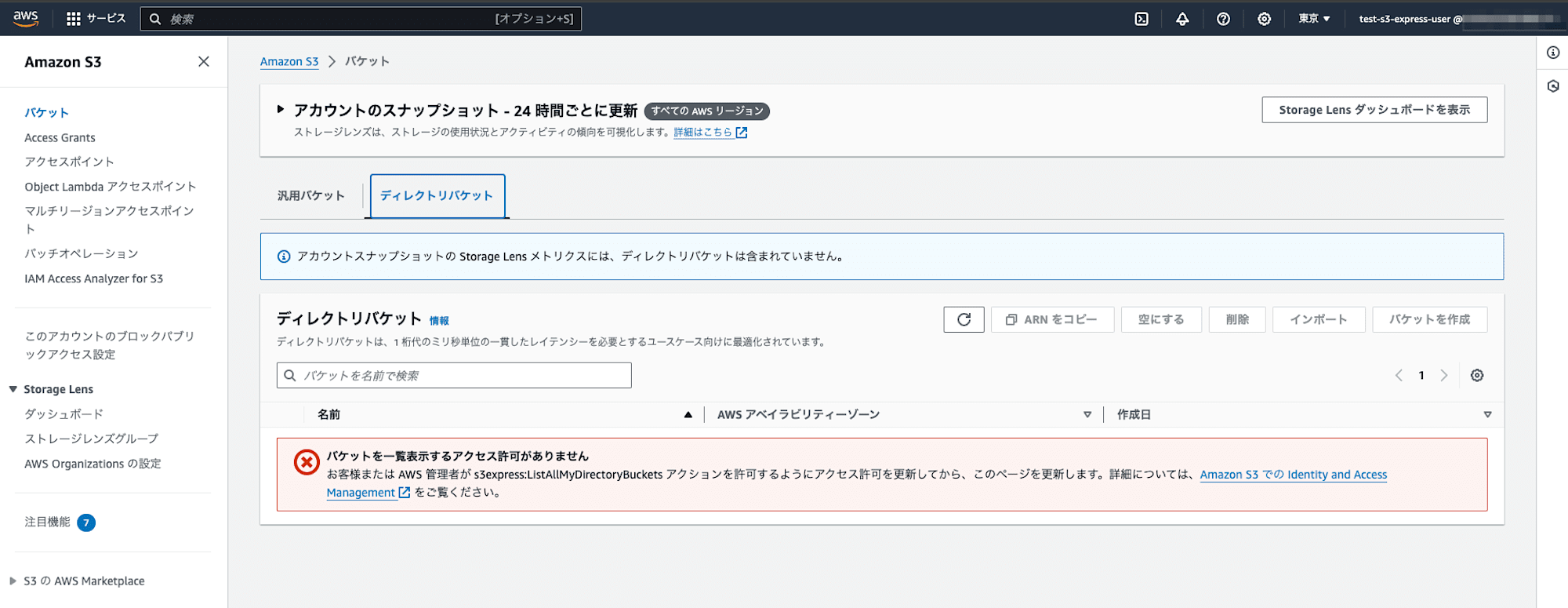Click the external link icon after Management
This screenshot has height=608, width=1568.
pyautogui.click(x=405, y=493)
